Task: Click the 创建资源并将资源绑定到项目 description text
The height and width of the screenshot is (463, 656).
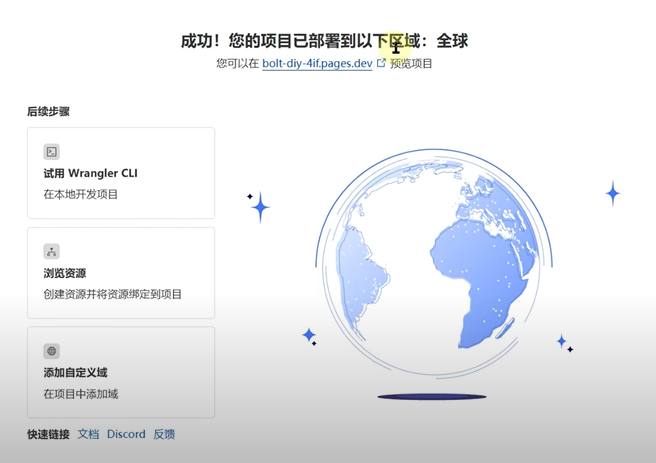Action: click(113, 294)
